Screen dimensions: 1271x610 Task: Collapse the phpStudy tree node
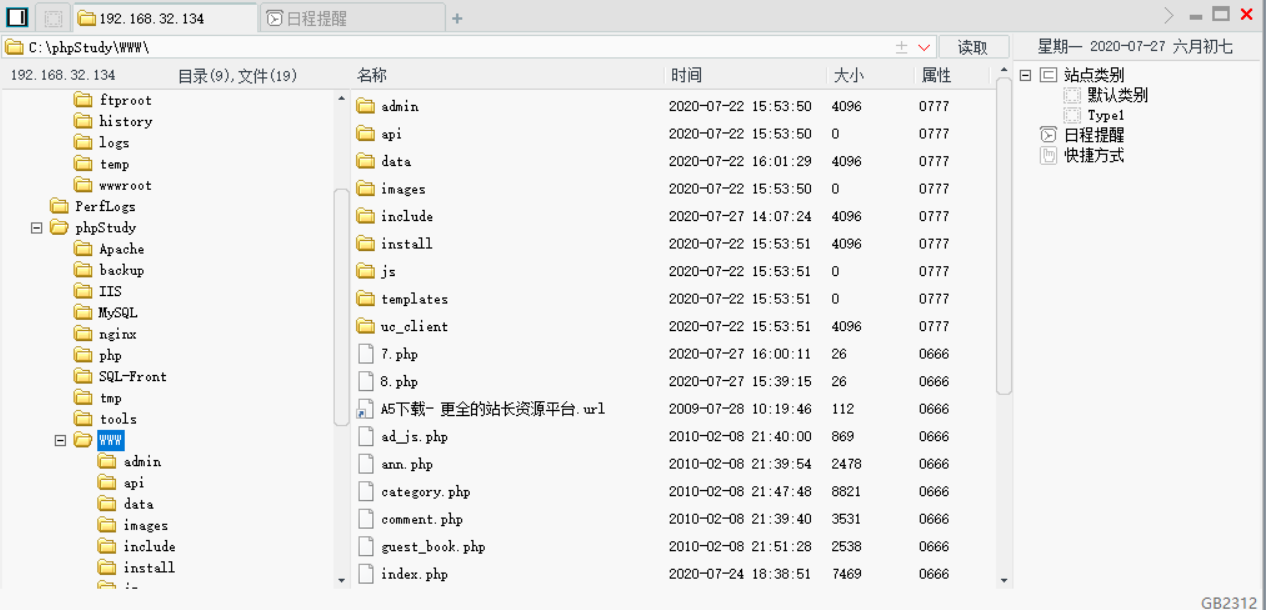tap(37, 228)
